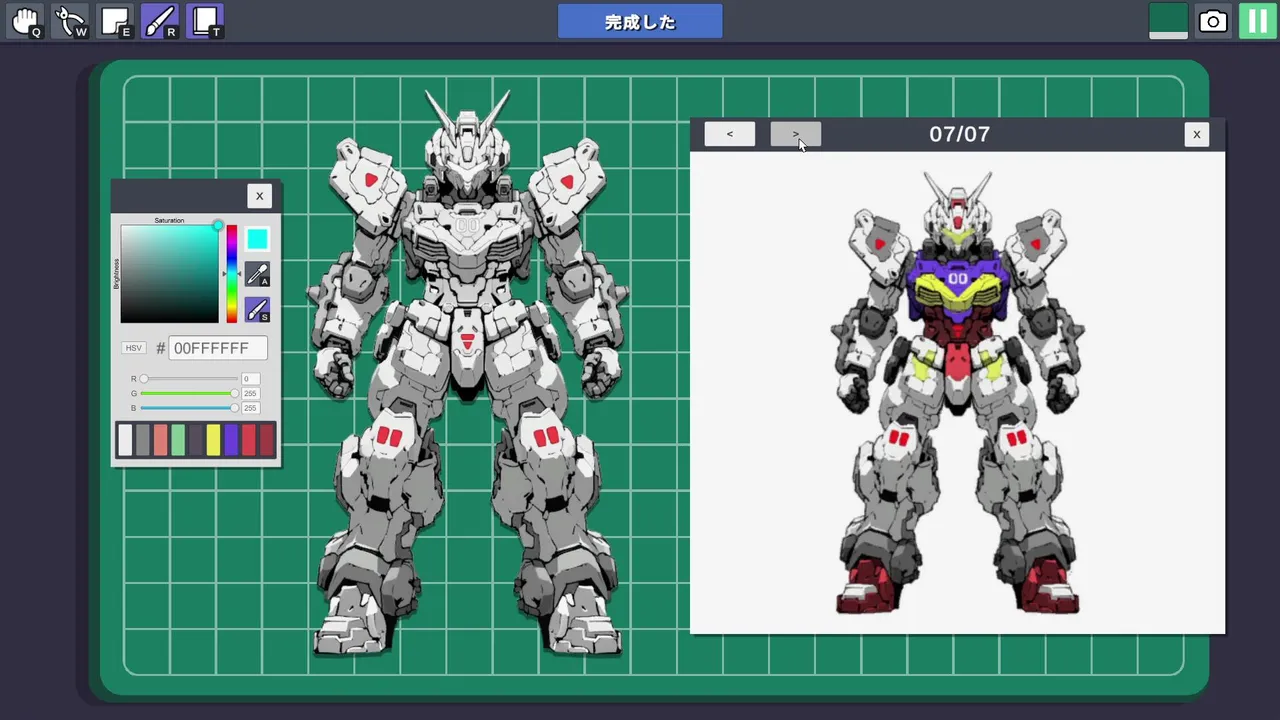Viewport: 1280px width, 720px height.
Task: Go to previous reference image
Action: click(x=729, y=134)
